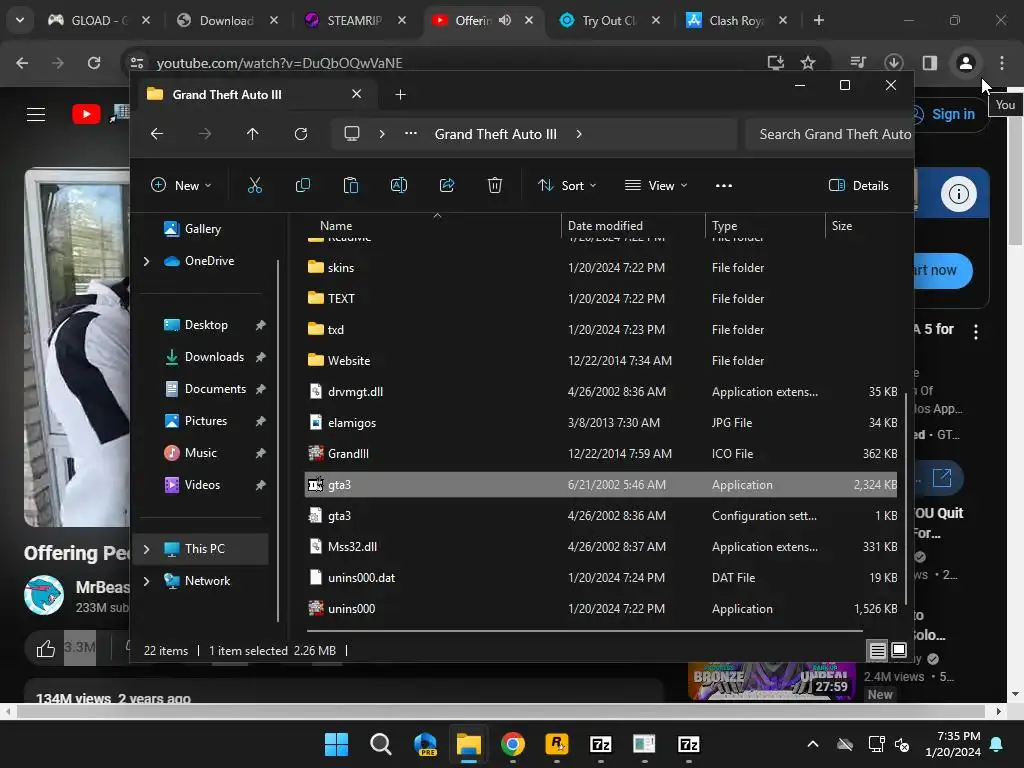Bookmark this page with Chrome star icon
The height and width of the screenshot is (768, 1024).
tap(808, 63)
